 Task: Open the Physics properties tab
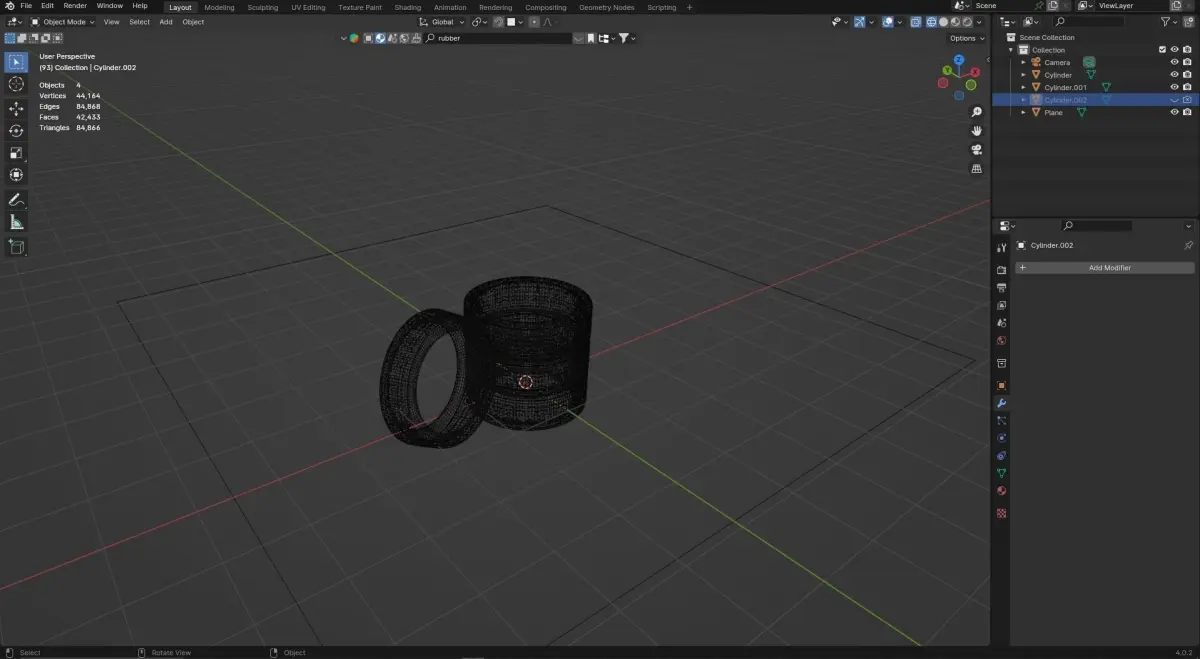point(1001,438)
